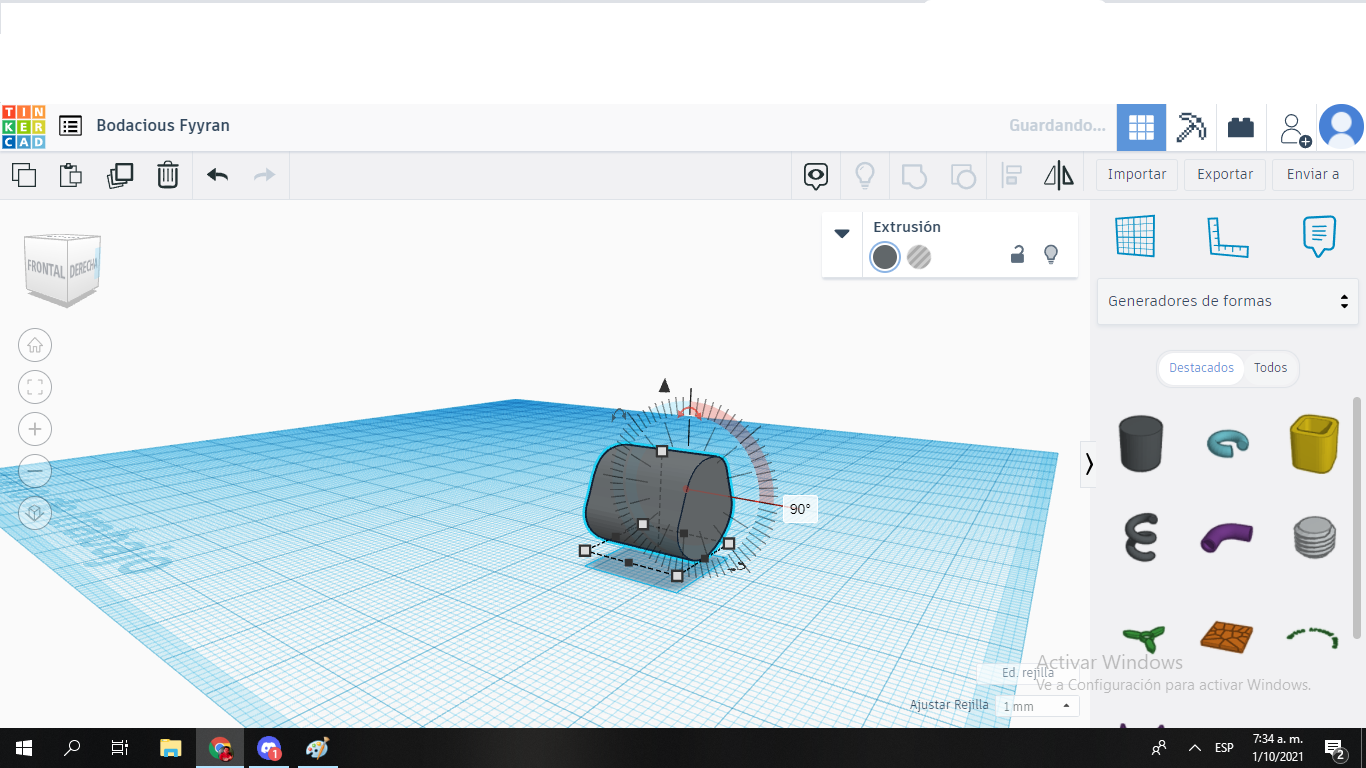Open the Notes tool
1366x768 pixels.
pyautogui.click(x=1320, y=236)
